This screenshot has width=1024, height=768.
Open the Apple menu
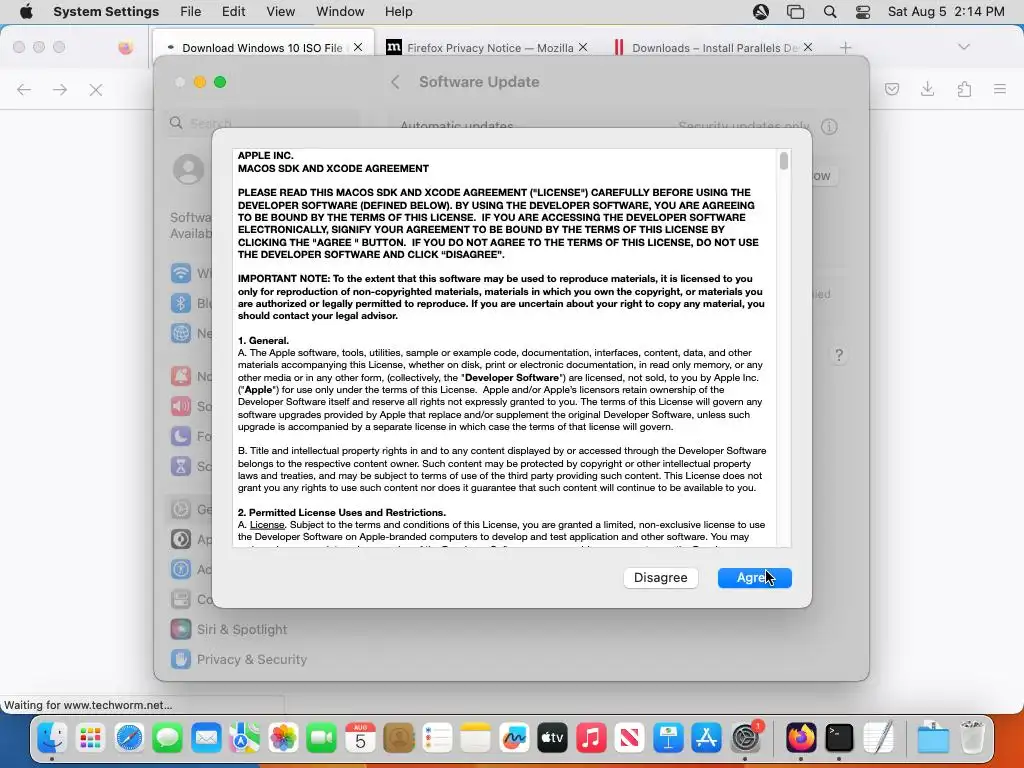point(26,12)
